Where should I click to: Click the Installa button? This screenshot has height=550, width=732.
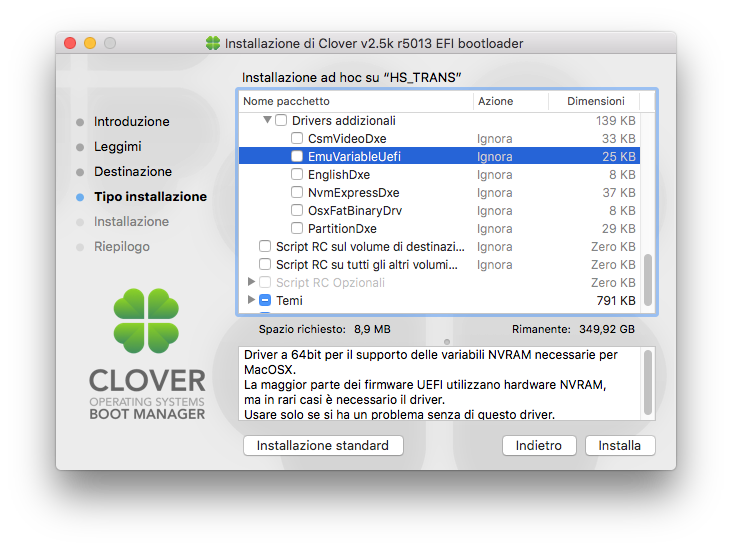(619, 445)
